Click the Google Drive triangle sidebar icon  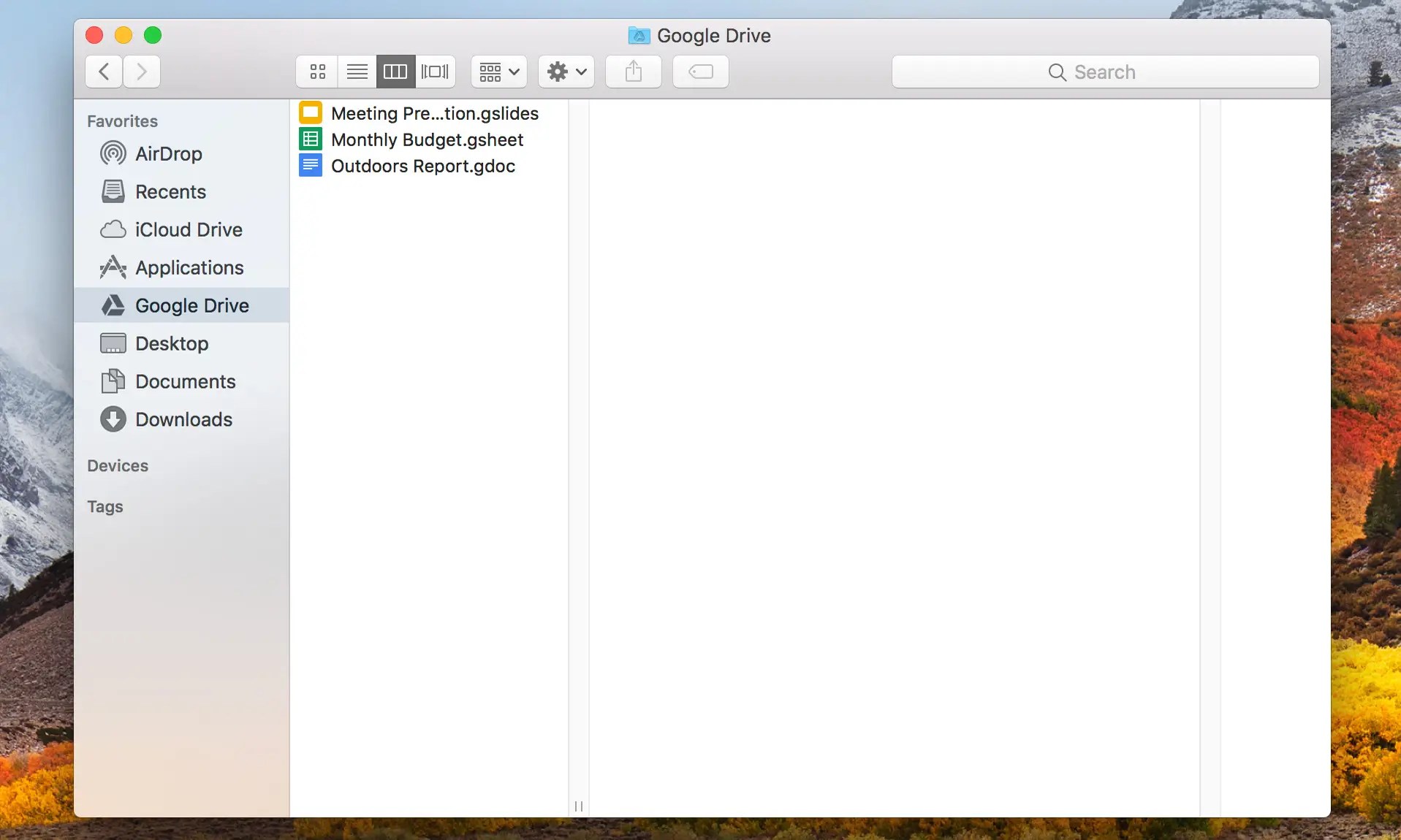click(x=113, y=305)
